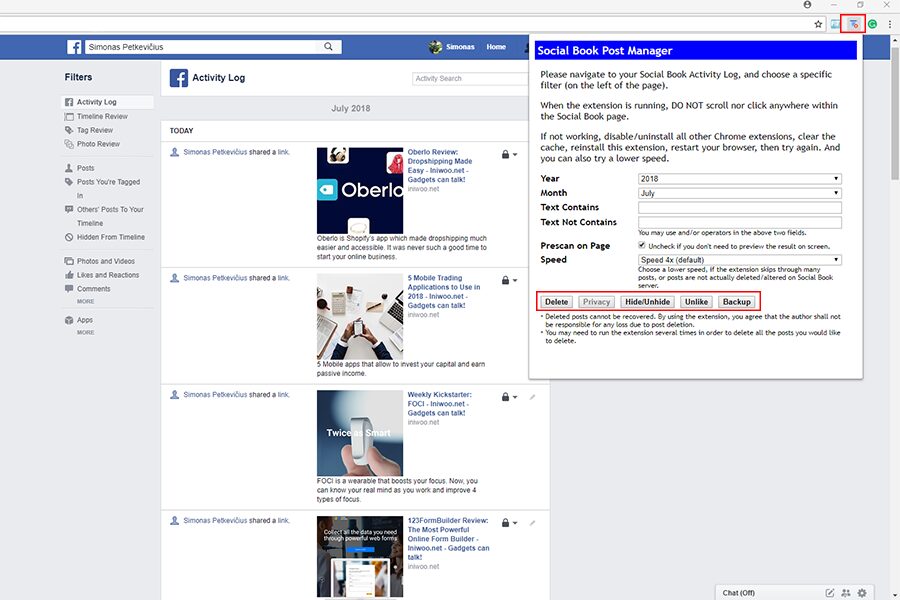Screen dimensions: 900x600
Task: Click the Hide/Unhide button
Action: click(647, 302)
